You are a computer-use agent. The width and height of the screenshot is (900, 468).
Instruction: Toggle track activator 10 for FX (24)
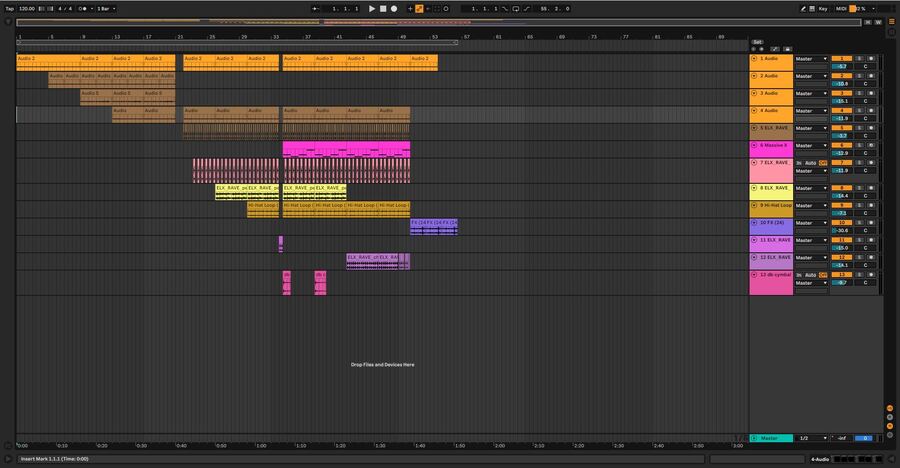(842, 222)
